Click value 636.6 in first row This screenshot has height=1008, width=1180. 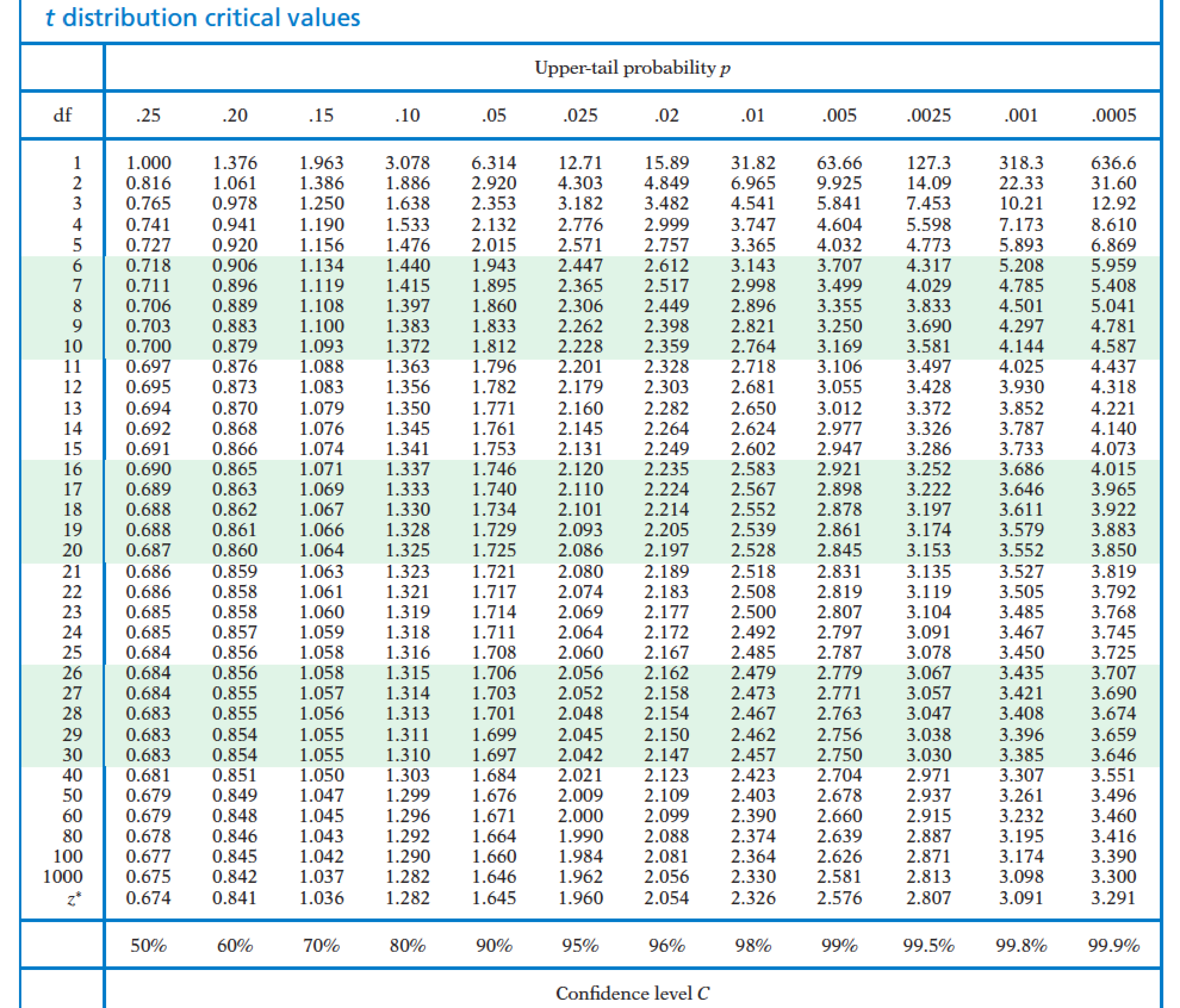click(x=1113, y=163)
